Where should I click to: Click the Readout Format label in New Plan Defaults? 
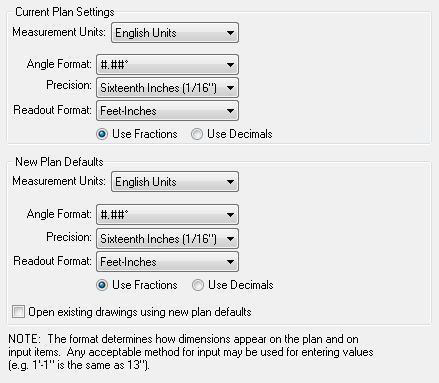[52, 261]
